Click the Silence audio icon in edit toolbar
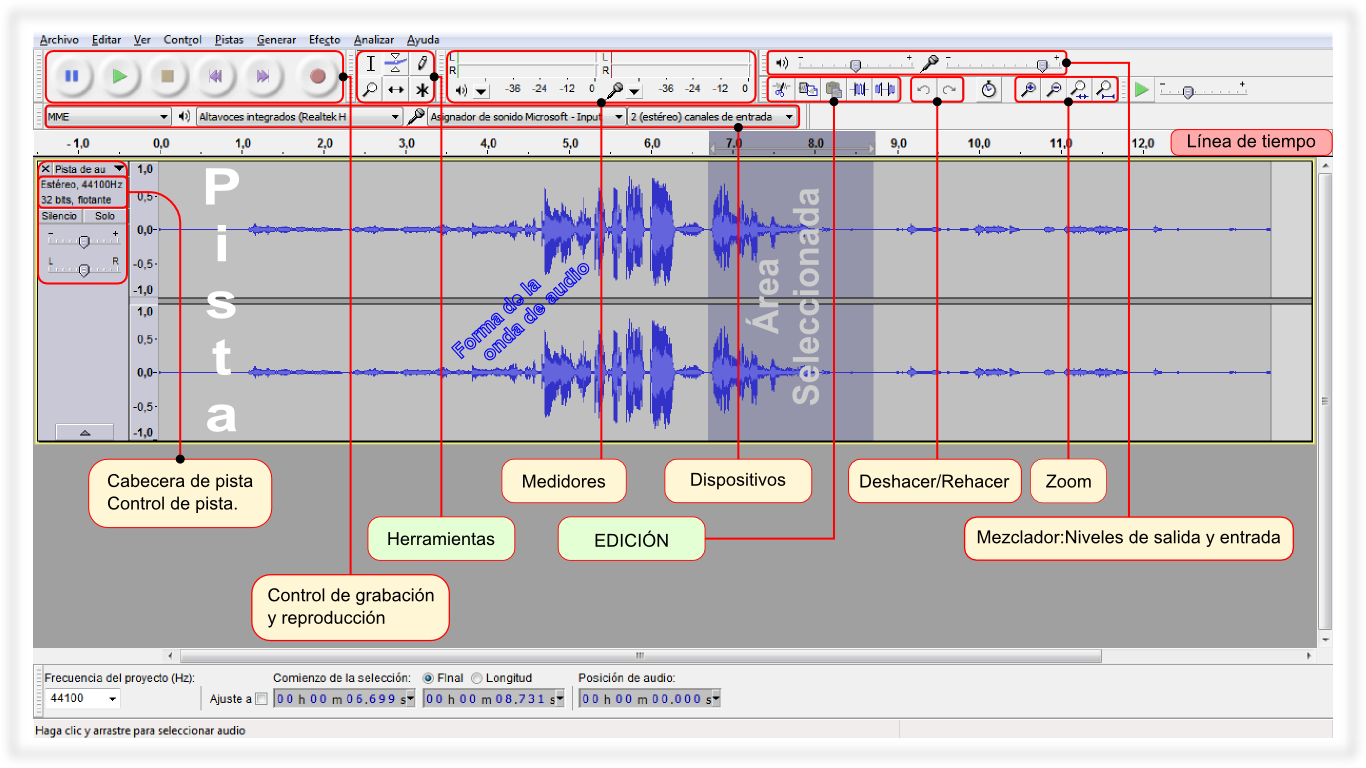 pos(885,90)
